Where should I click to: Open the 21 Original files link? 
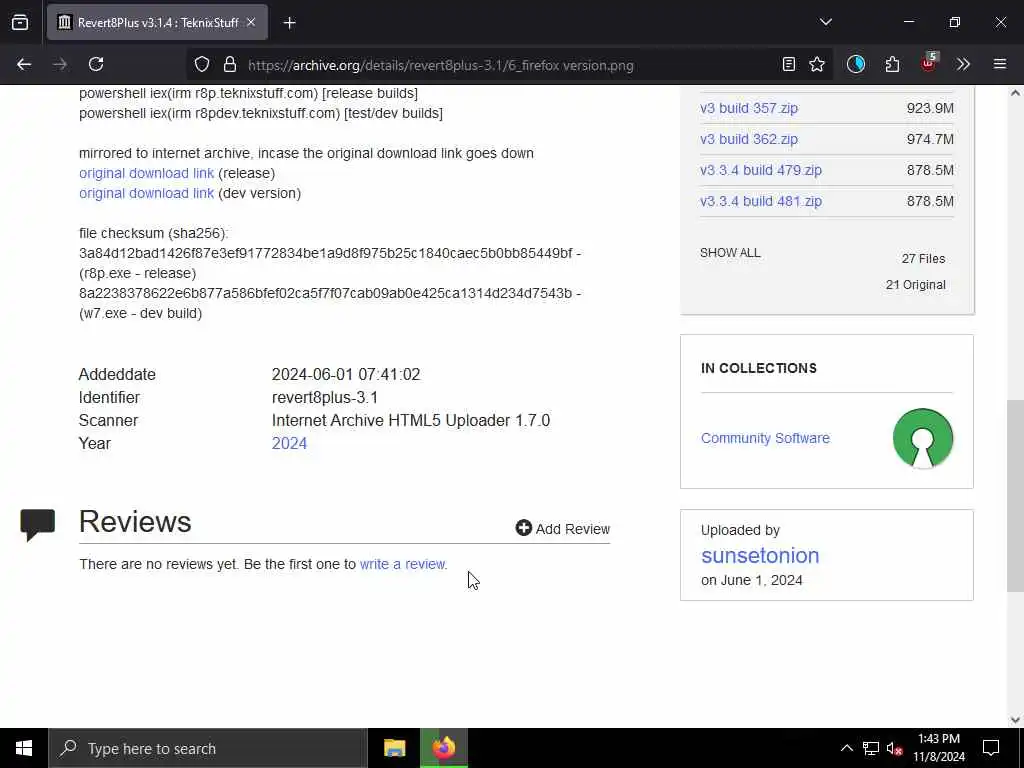[916, 285]
